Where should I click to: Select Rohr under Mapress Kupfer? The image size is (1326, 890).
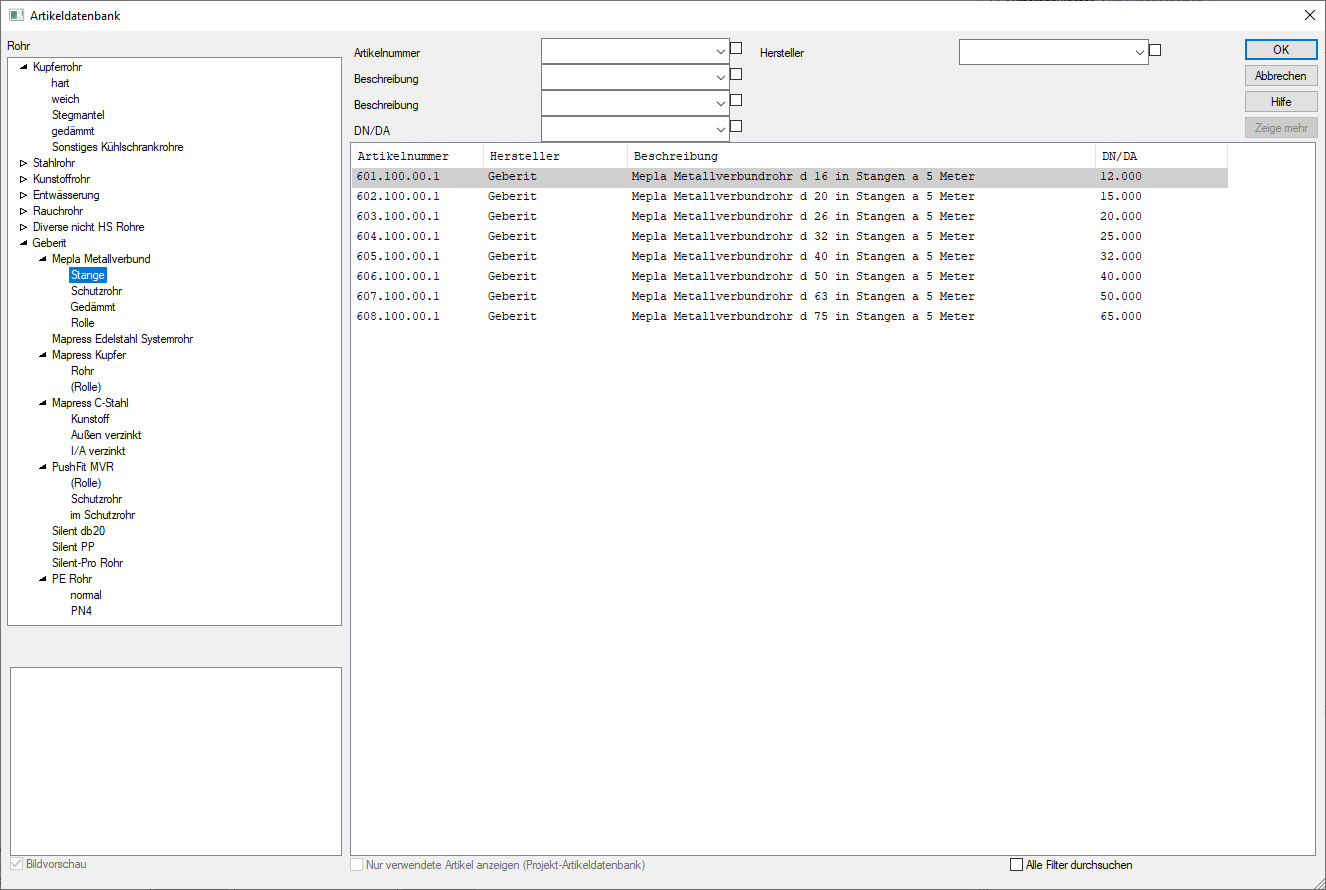pyautogui.click(x=83, y=371)
